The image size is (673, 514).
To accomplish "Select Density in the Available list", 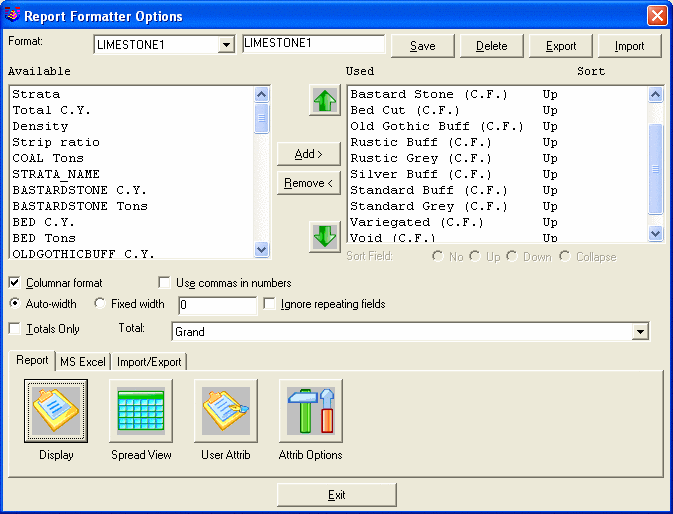I will [131, 126].
